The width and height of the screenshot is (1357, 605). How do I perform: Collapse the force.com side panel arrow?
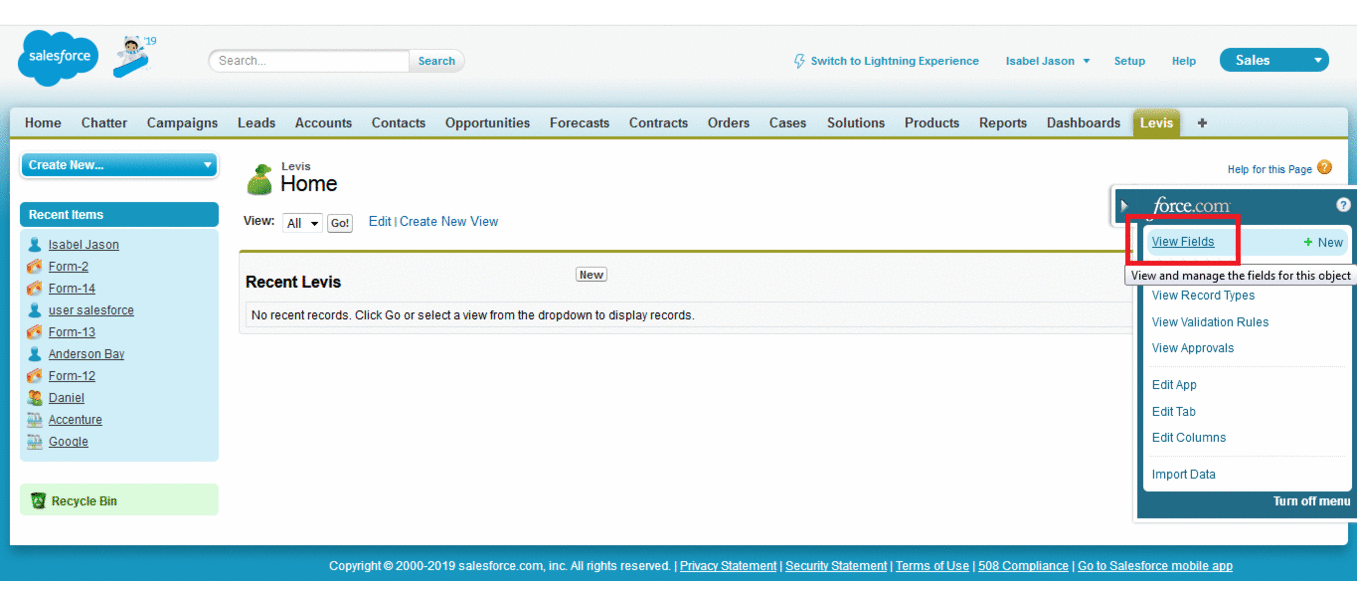pos(1124,206)
